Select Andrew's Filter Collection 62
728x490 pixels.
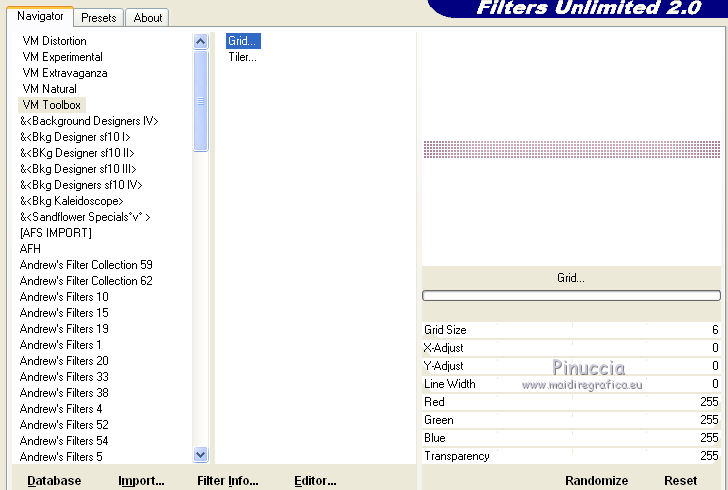point(86,281)
